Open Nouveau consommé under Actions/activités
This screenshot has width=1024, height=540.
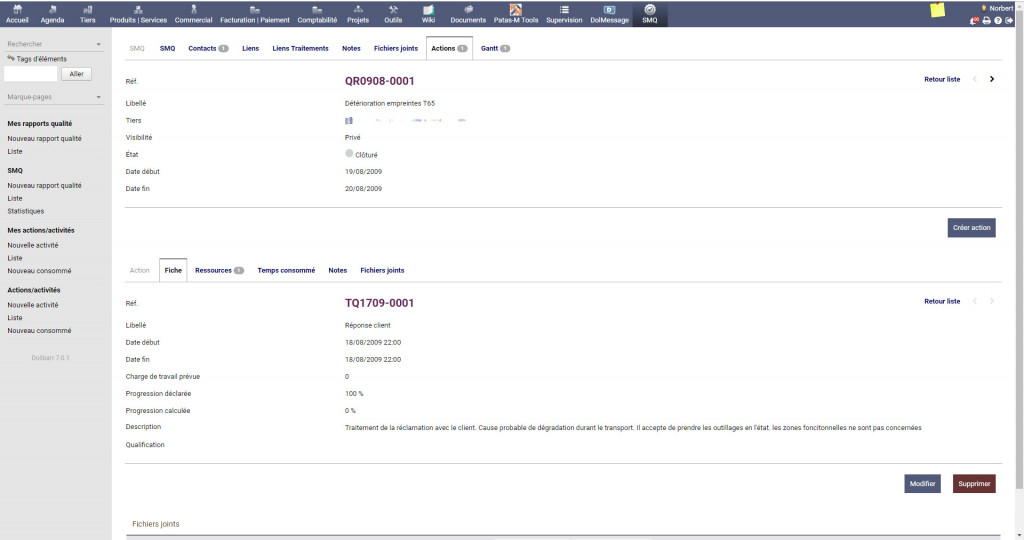(39, 330)
